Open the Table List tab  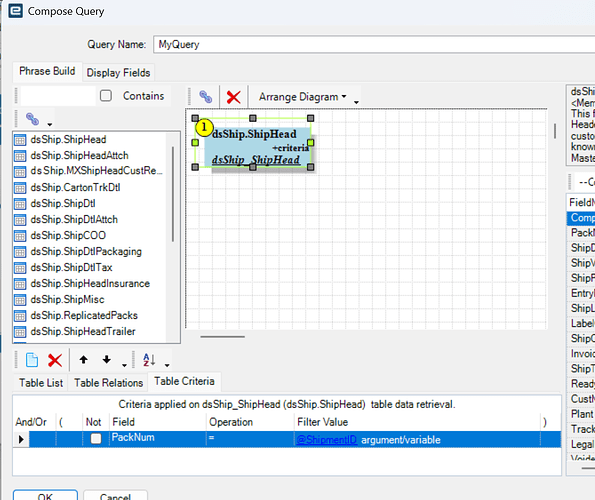[x=41, y=383]
